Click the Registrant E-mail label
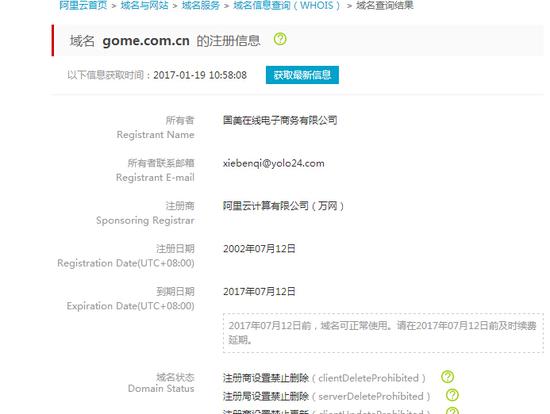 pyautogui.click(x=155, y=178)
